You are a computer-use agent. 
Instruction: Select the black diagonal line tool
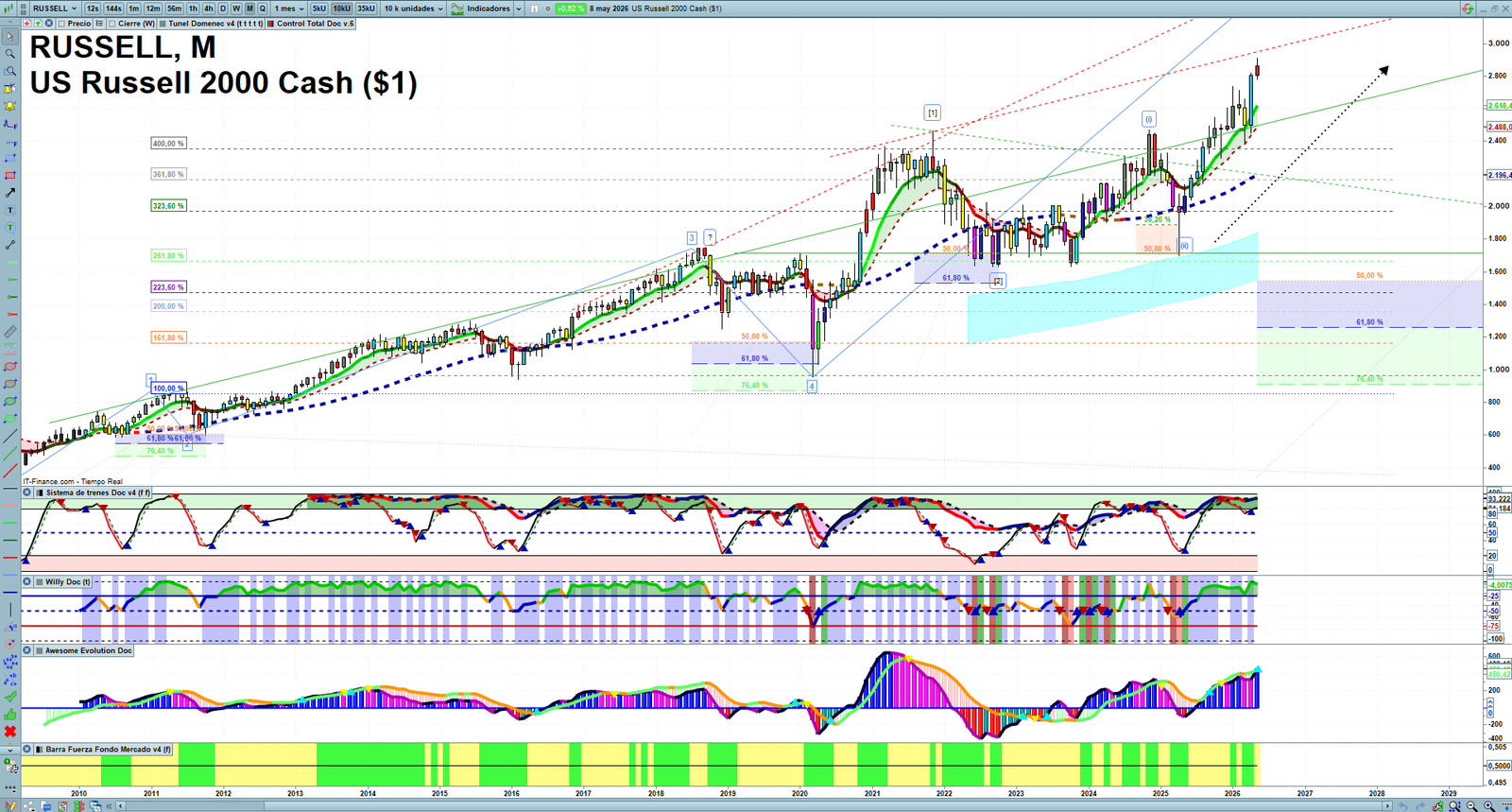click(9, 436)
